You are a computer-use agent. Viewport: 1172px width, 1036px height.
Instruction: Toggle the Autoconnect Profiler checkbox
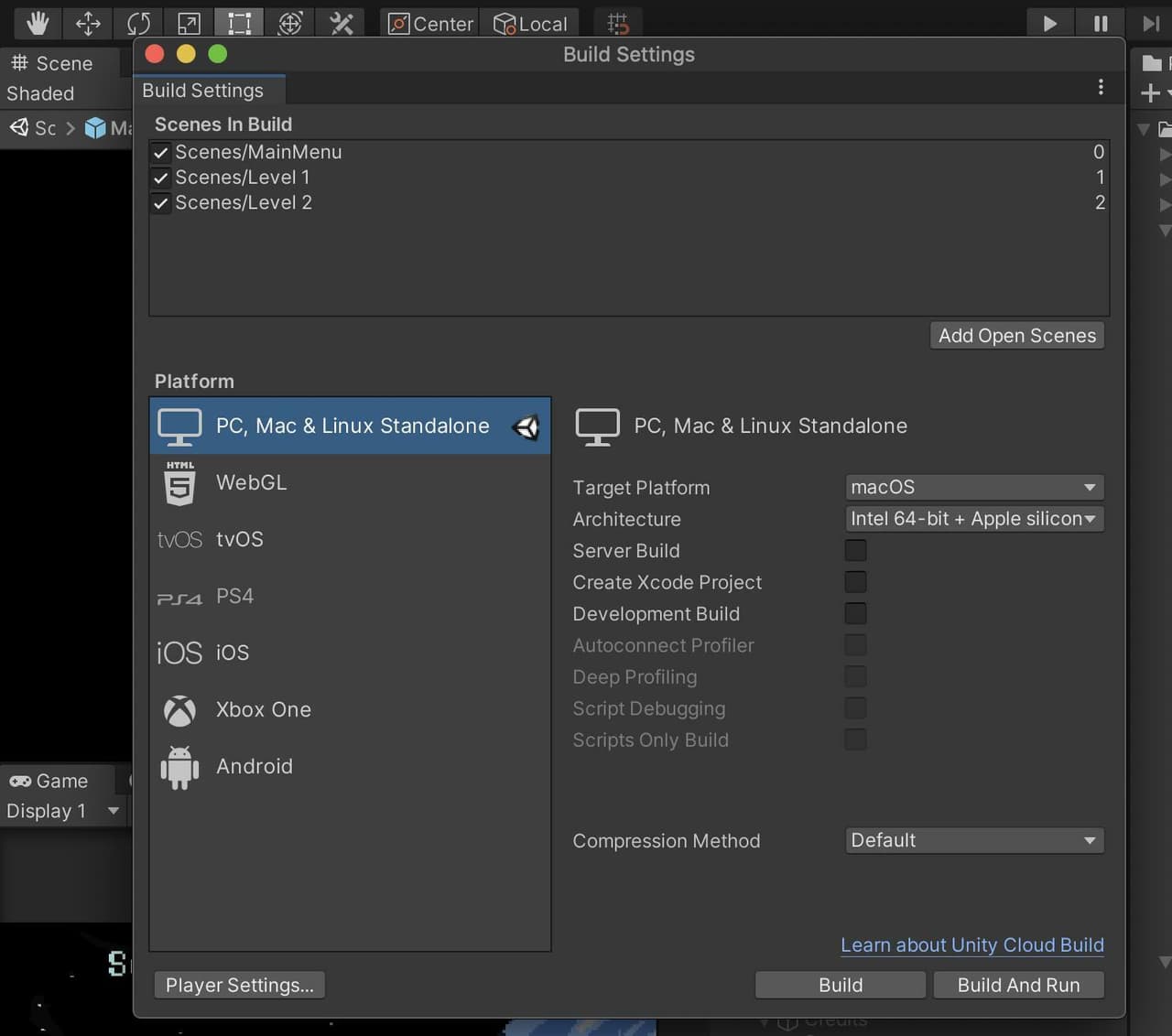pyautogui.click(x=855, y=645)
